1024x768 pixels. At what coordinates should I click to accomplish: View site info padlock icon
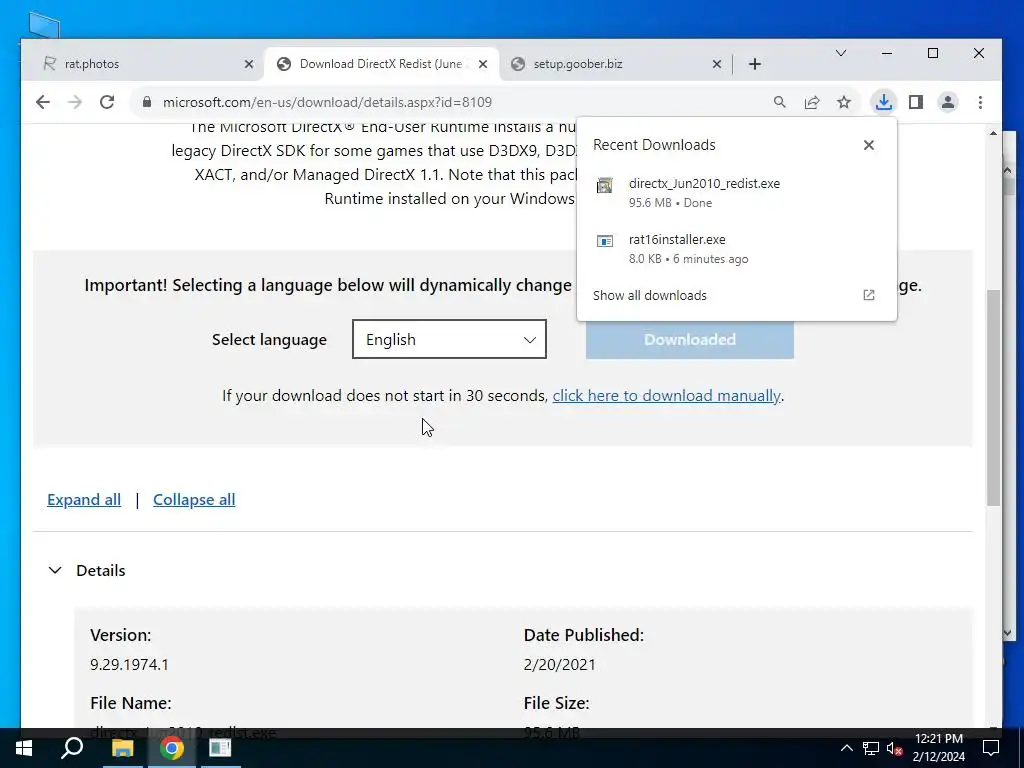tap(147, 102)
